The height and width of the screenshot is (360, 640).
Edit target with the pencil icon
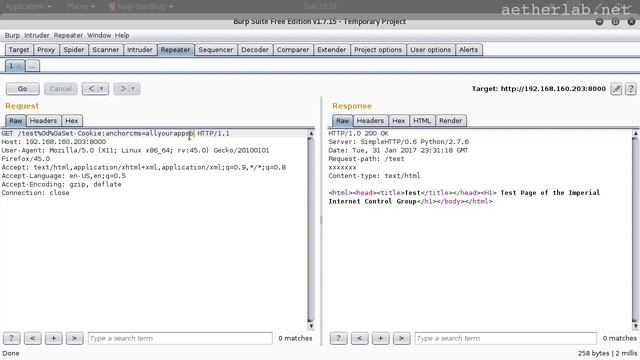click(616, 89)
